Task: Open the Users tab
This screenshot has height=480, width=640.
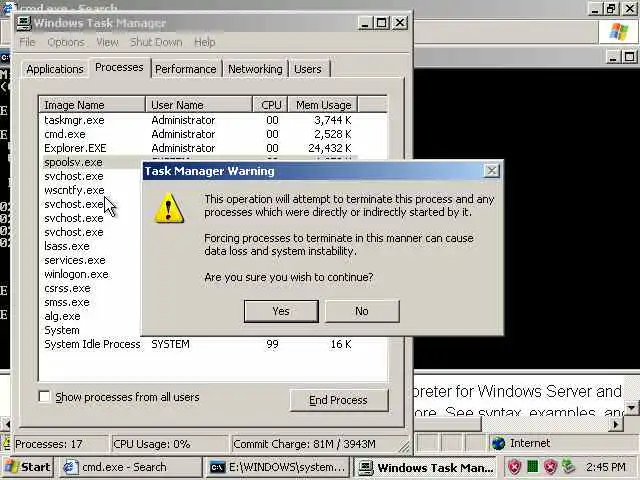Action: (308, 69)
